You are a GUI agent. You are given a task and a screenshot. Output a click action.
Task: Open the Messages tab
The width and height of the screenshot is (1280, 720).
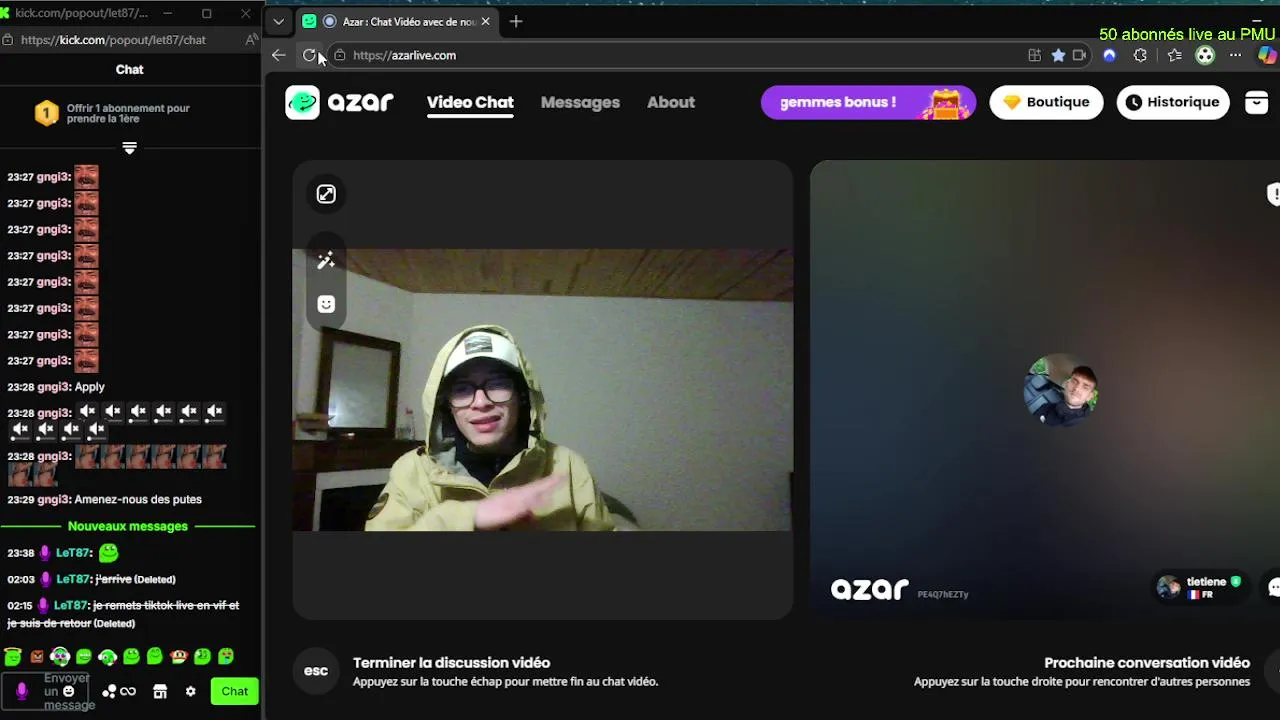(580, 102)
